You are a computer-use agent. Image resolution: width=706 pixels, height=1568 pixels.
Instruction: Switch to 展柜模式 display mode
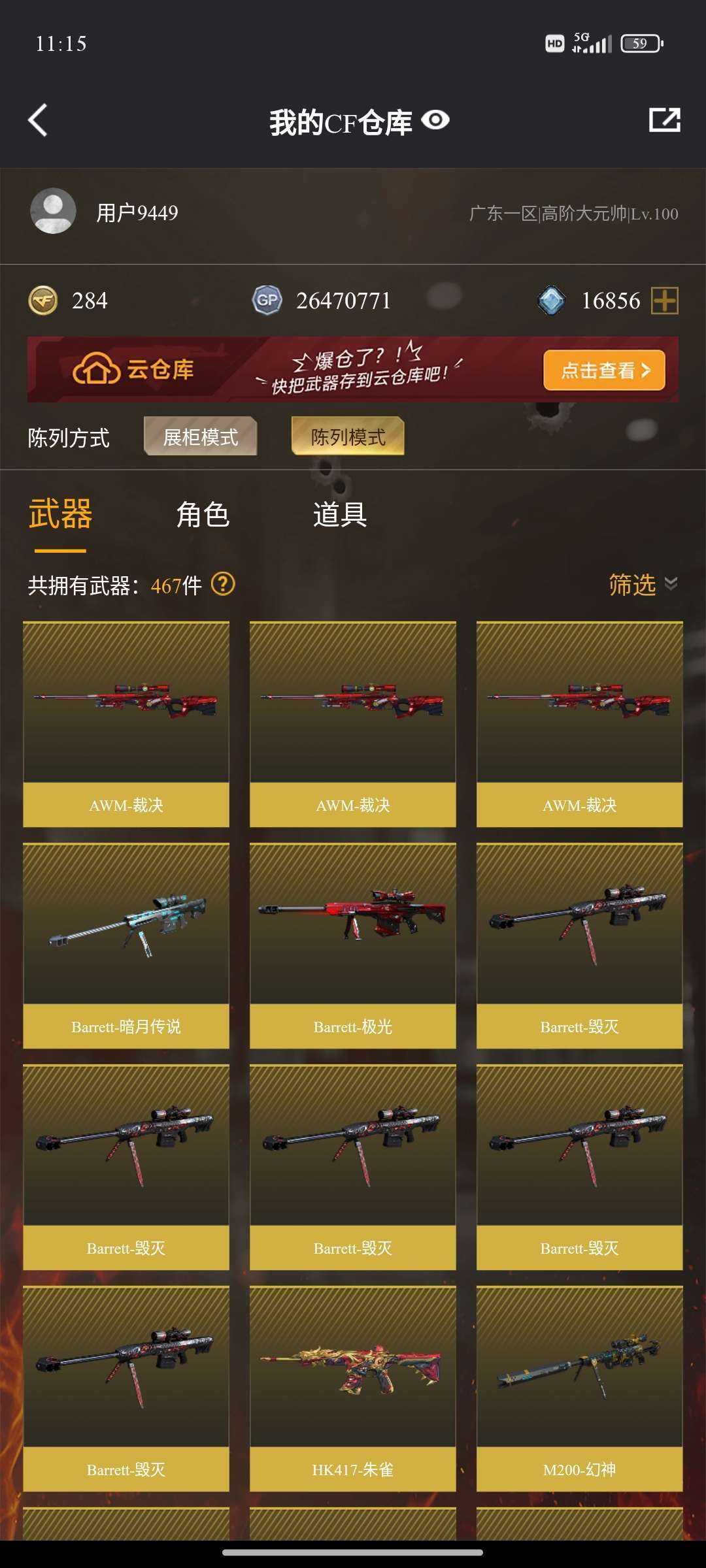pyautogui.click(x=200, y=436)
